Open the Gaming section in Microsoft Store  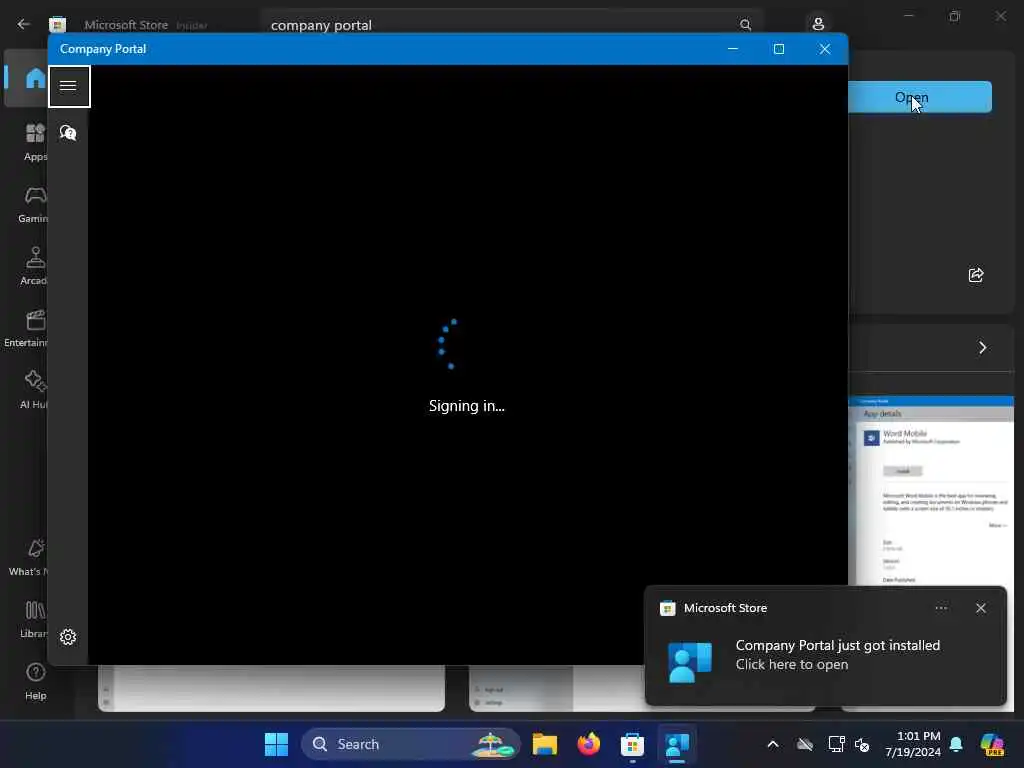(x=34, y=204)
